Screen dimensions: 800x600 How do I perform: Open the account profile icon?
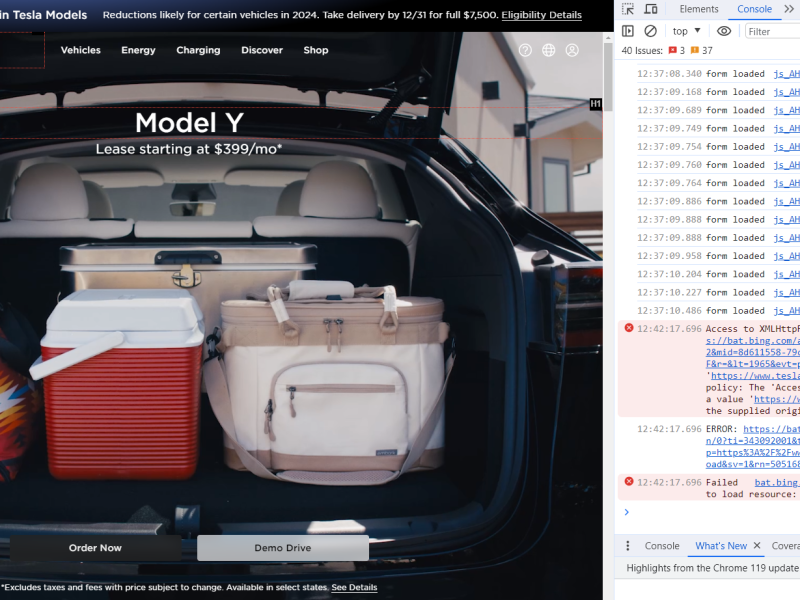tap(572, 50)
